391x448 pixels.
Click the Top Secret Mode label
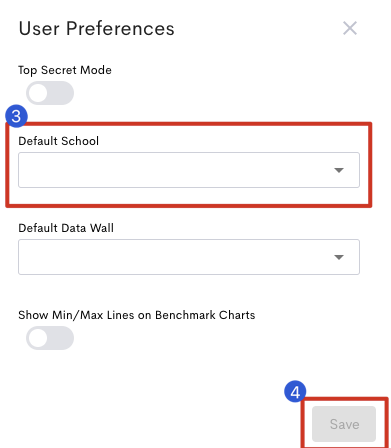(x=65, y=70)
